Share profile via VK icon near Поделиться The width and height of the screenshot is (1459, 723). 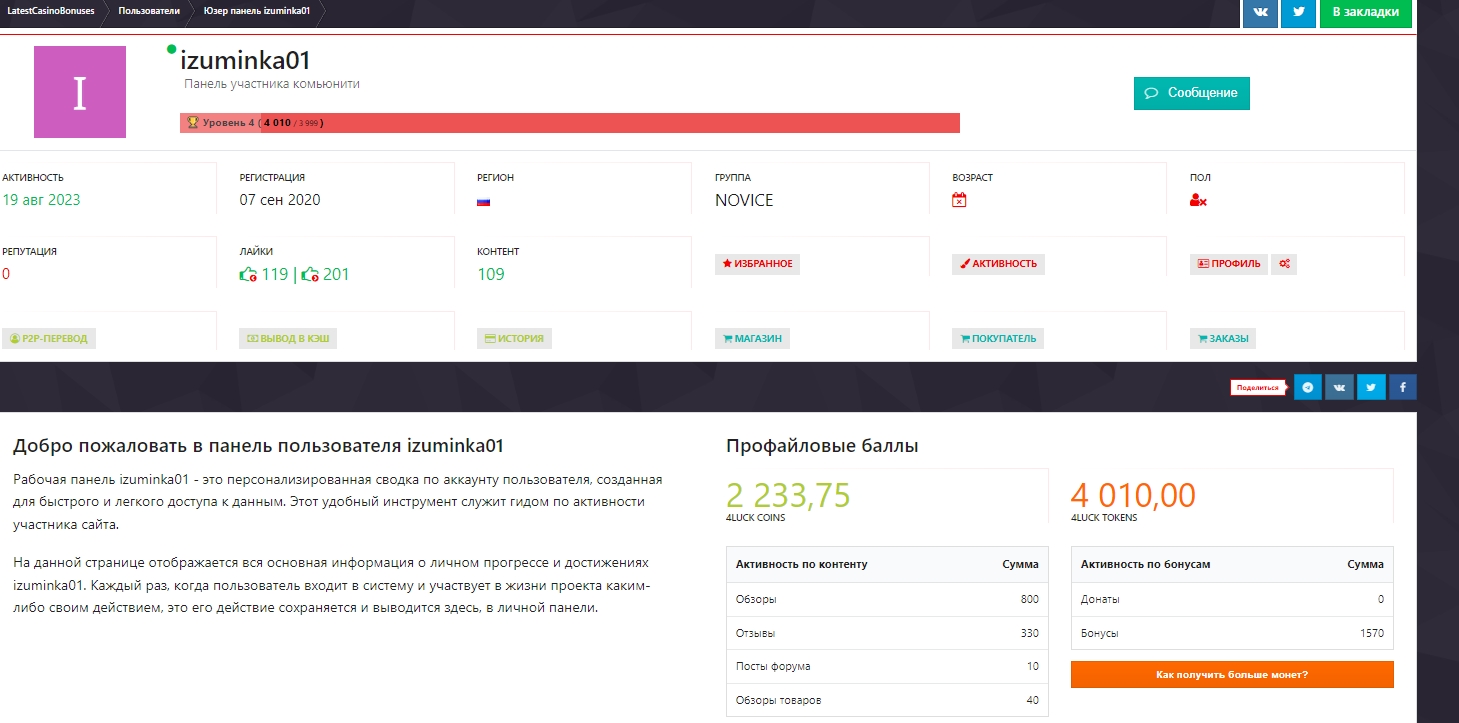coord(1339,387)
